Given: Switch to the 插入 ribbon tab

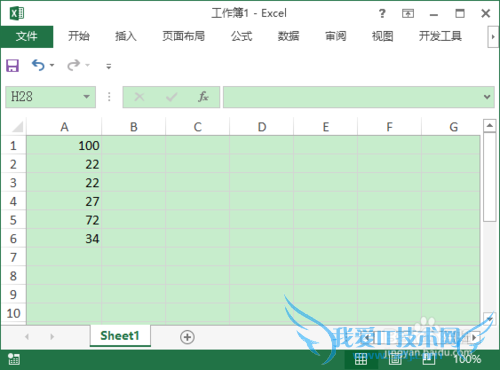Looking at the screenshot, I should tap(126, 36).
